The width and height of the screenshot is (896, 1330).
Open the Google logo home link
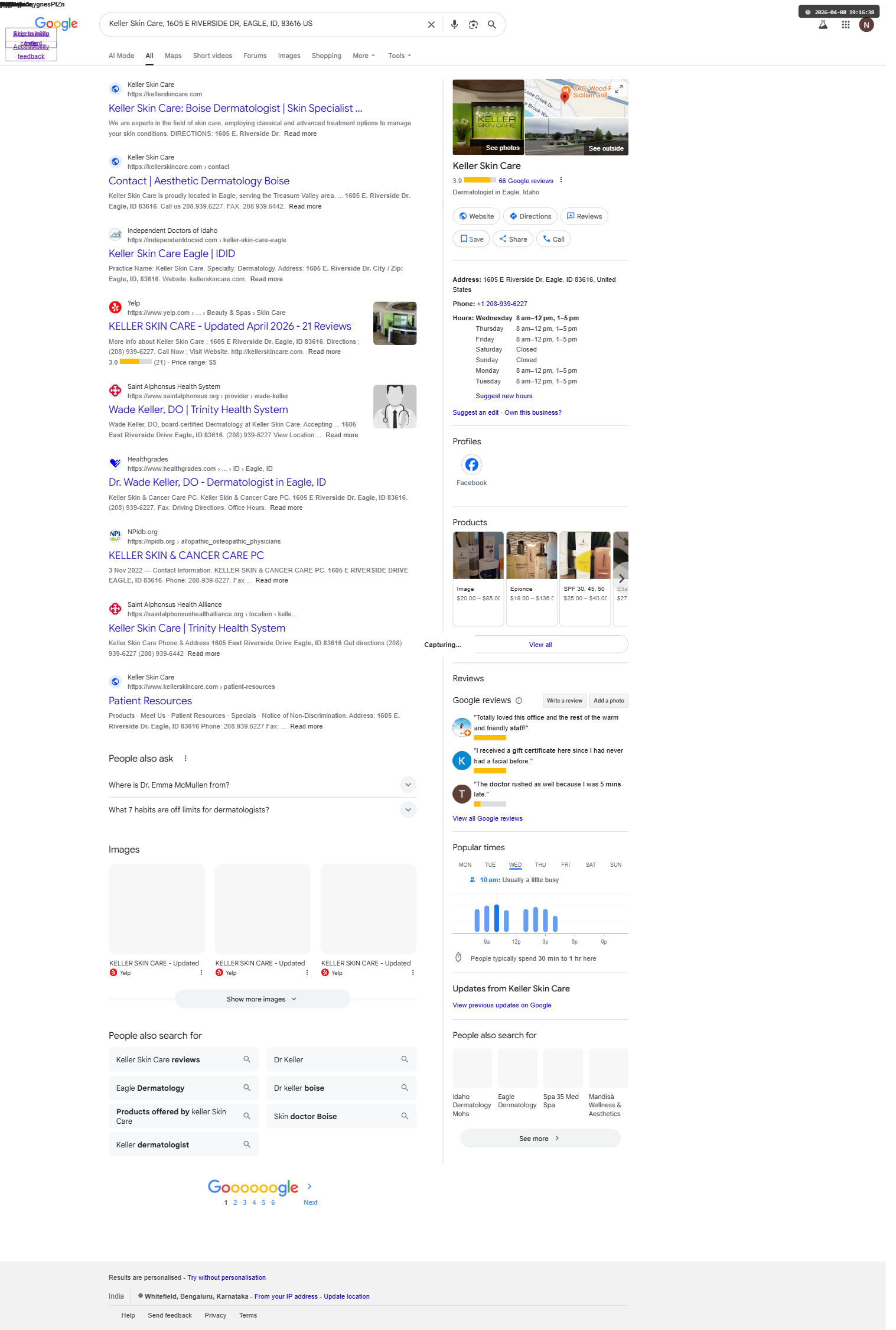tap(56, 24)
